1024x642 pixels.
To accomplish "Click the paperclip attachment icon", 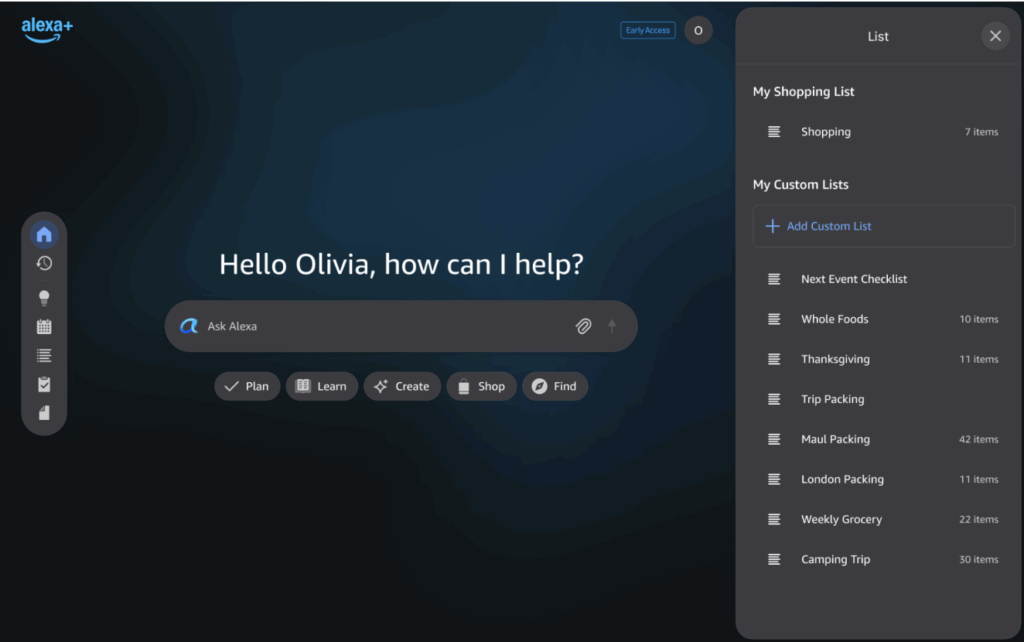I will pyautogui.click(x=583, y=326).
